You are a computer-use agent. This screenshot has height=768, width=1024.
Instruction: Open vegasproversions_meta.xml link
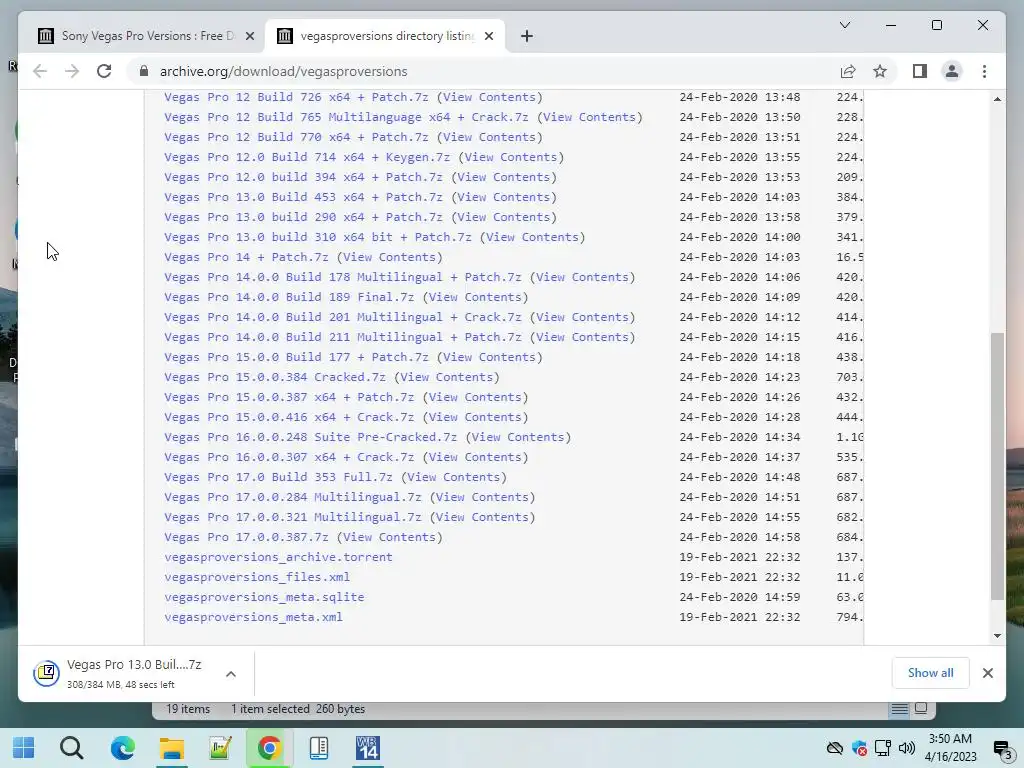click(x=253, y=617)
